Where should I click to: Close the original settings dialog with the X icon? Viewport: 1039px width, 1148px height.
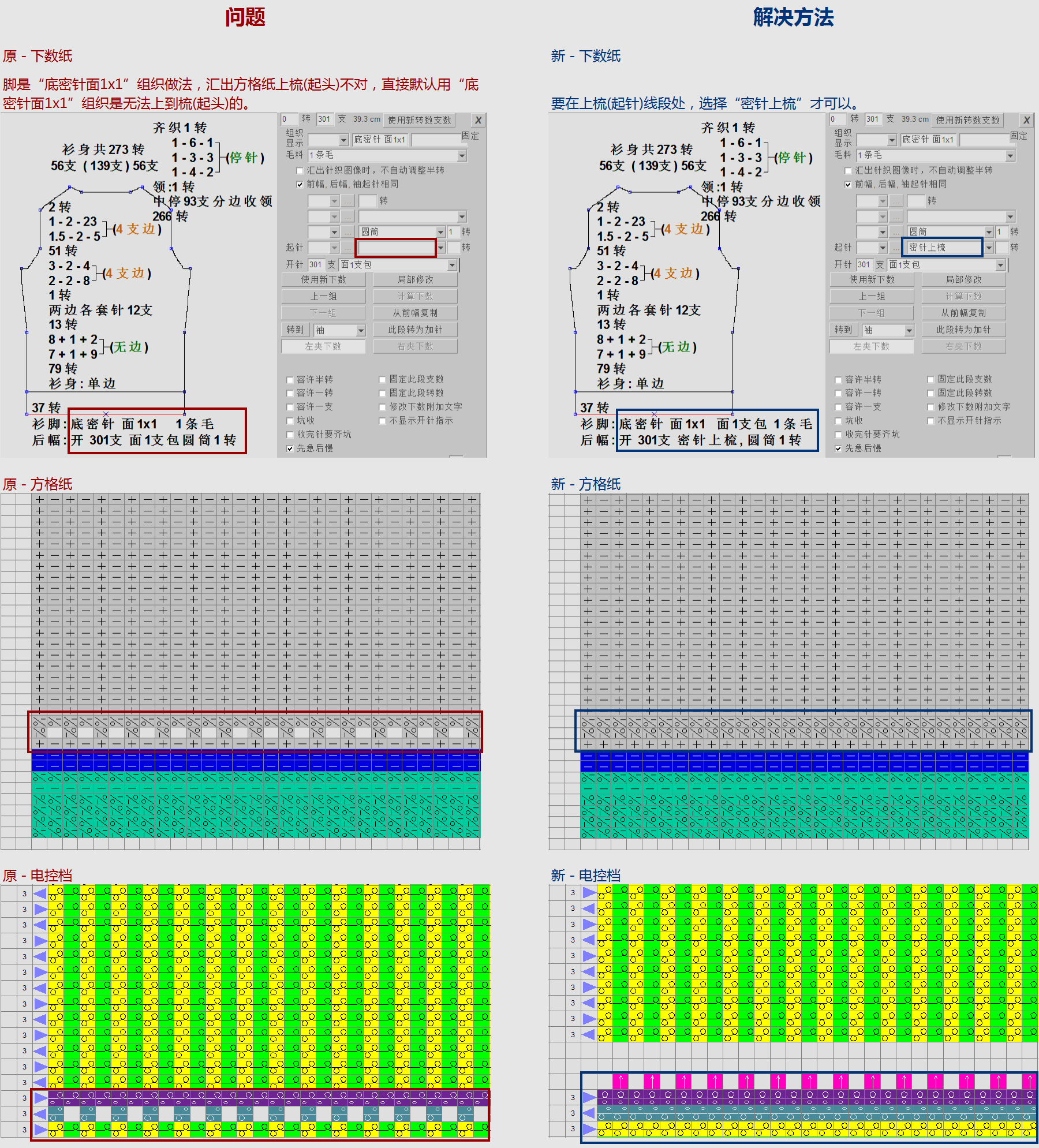tap(478, 119)
